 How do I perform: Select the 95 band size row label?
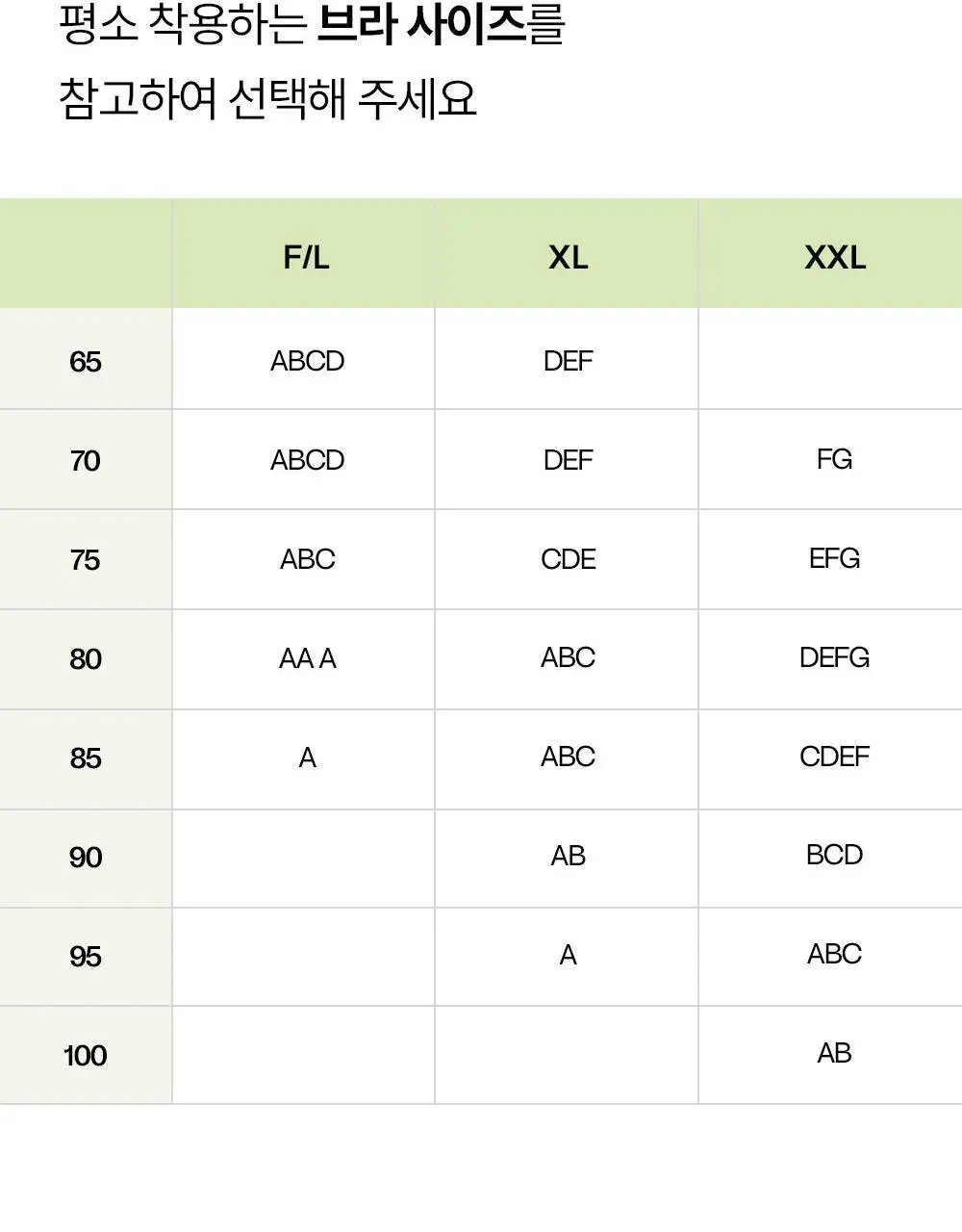pos(86,957)
